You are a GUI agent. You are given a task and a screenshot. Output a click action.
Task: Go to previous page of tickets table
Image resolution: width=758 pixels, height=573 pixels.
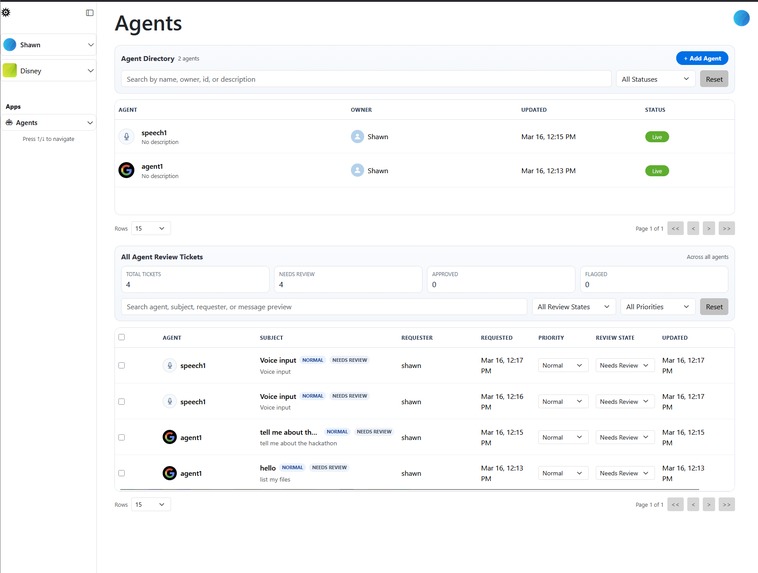click(x=693, y=504)
